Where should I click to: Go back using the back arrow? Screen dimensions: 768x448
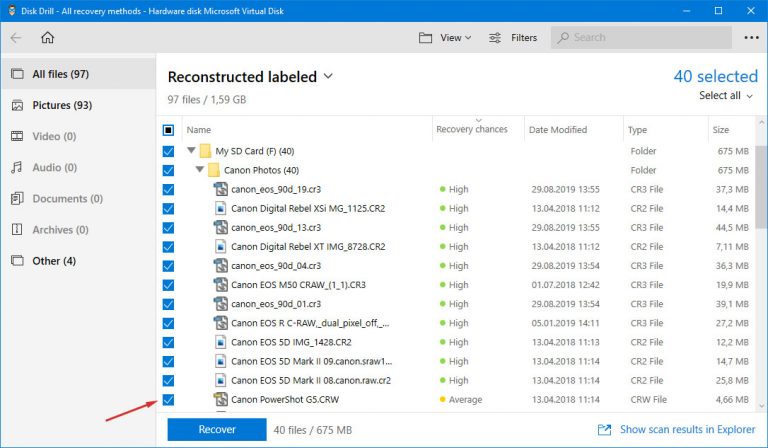[16, 38]
